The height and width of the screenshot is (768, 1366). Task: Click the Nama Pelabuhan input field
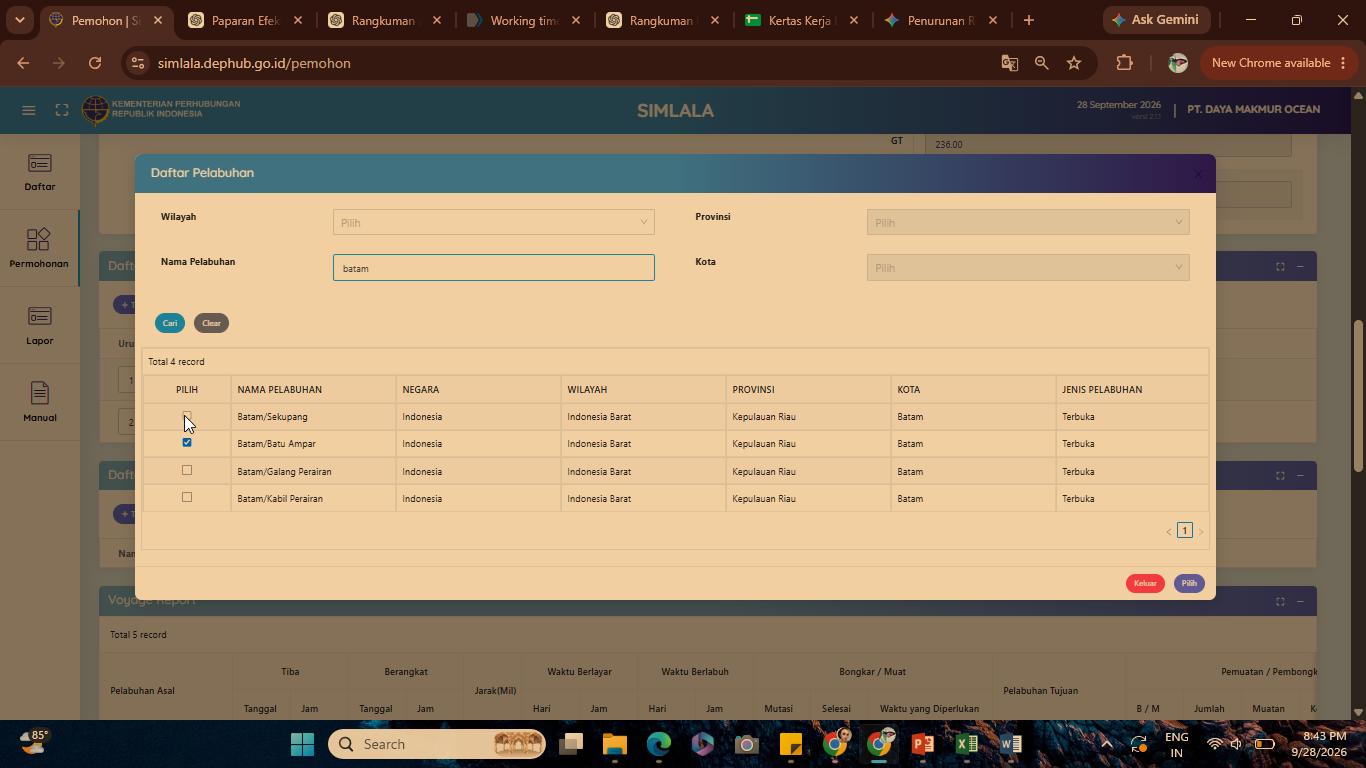[x=494, y=267]
